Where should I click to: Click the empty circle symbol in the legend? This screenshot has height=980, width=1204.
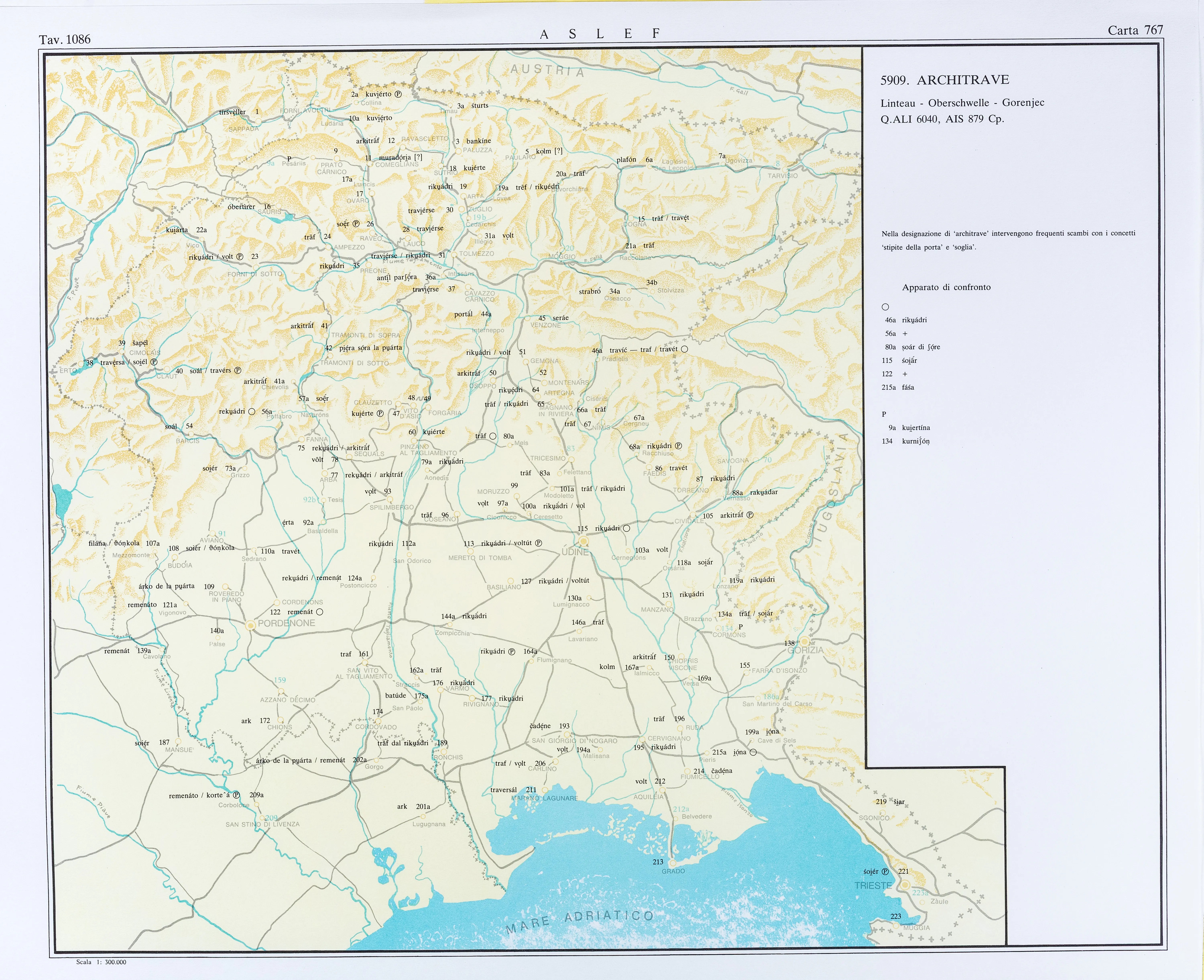pos(886,307)
